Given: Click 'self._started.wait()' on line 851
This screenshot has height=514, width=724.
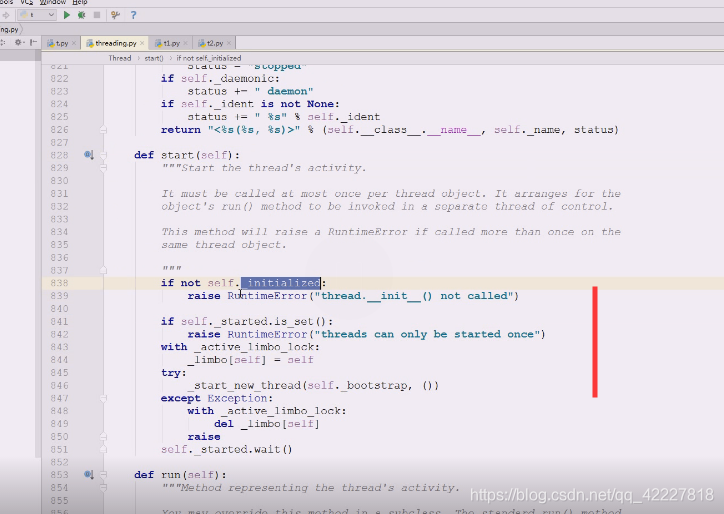Looking at the screenshot, I should point(227,449).
